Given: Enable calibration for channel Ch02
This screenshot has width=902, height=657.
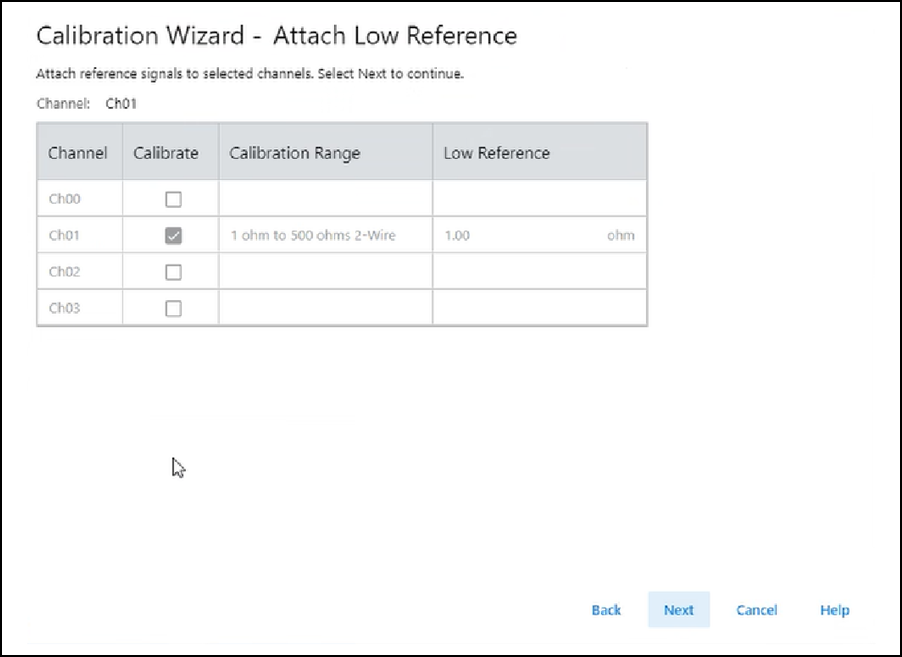Looking at the screenshot, I should [173, 272].
